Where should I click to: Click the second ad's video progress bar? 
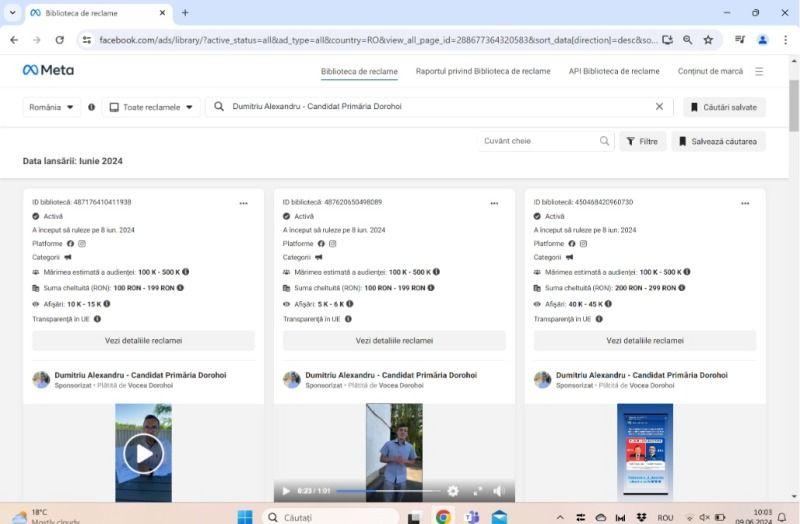coord(390,491)
